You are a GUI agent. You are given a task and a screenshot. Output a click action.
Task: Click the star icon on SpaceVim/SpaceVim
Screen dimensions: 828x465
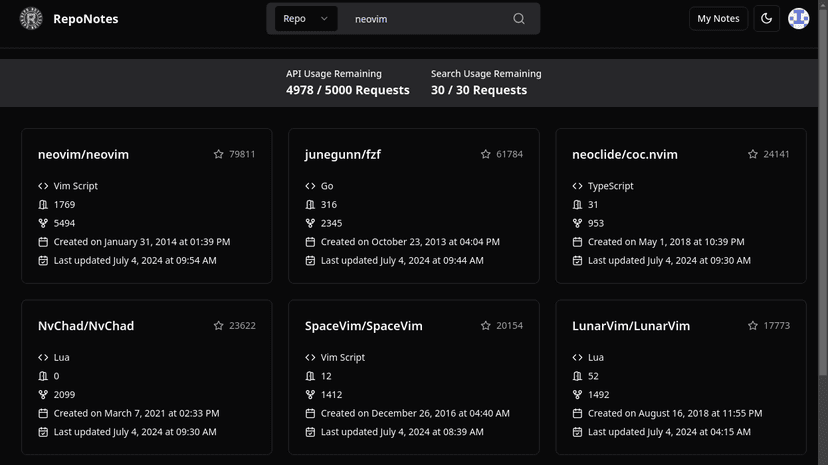pyautogui.click(x=486, y=326)
